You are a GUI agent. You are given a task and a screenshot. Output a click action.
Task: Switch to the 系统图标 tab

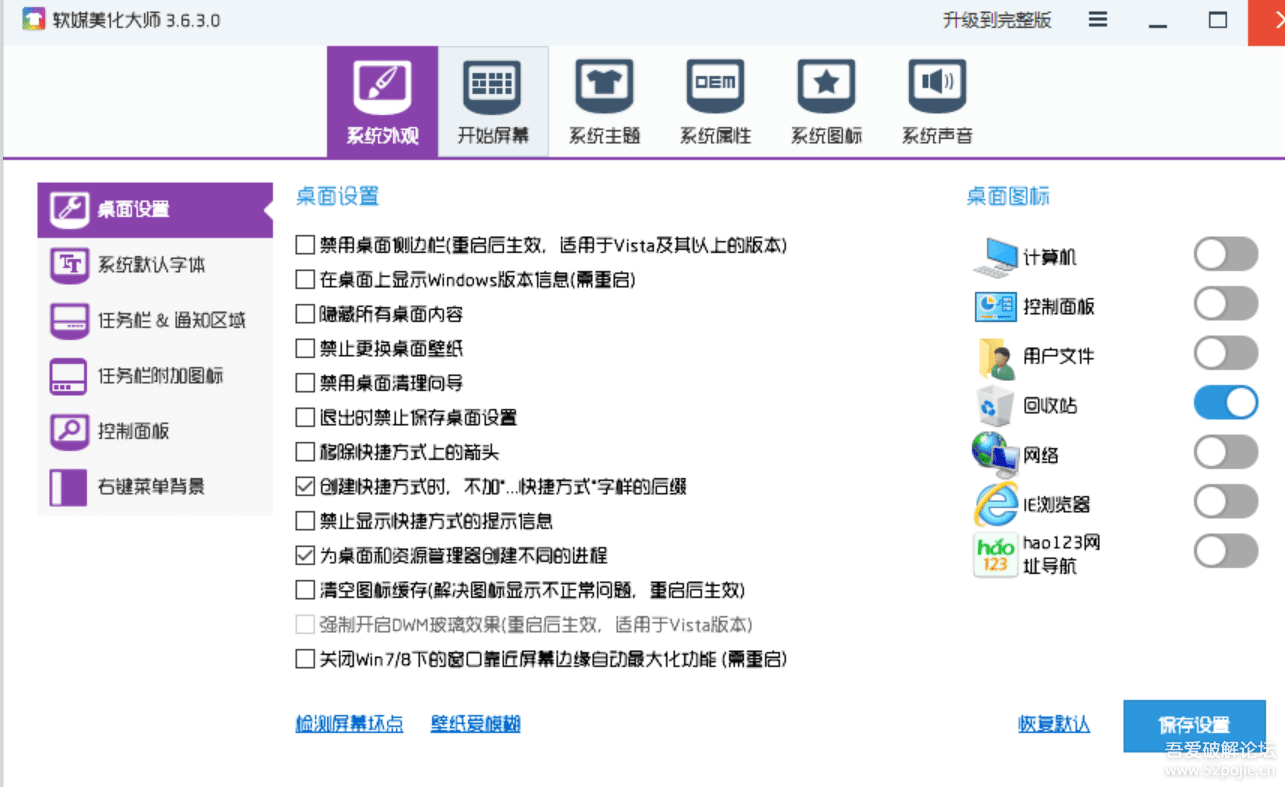coord(826,102)
